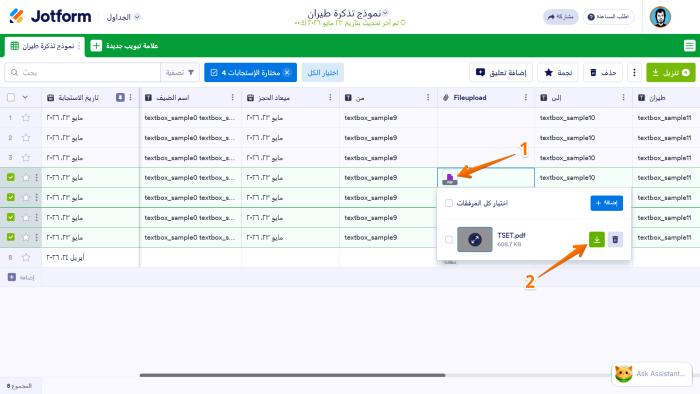Star row 8

pyautogui.click(x=26, y=257)
